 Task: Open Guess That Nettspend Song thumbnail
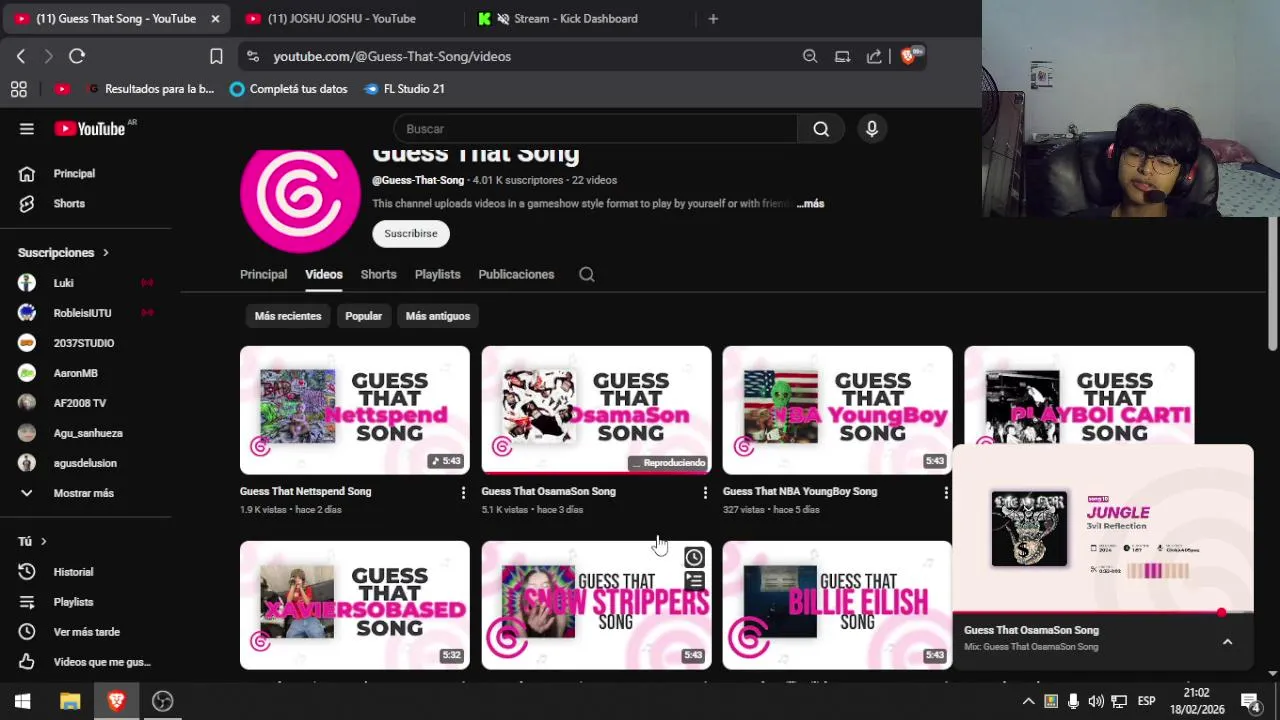pyautogui.click(x=354, y=410)
